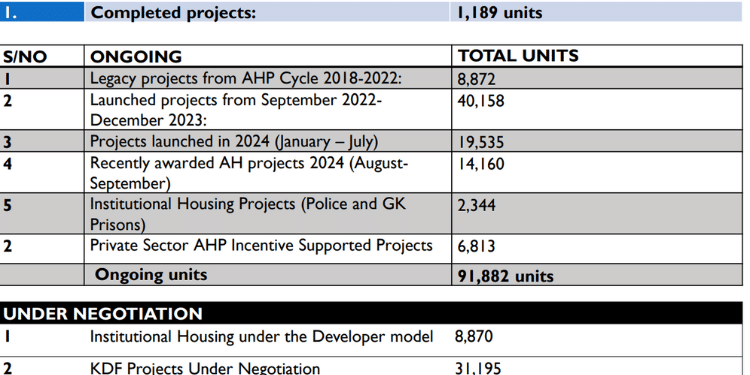The image size is (750, 375).
Task: Click the '1,189 units' value
Action: pos(499,12)
